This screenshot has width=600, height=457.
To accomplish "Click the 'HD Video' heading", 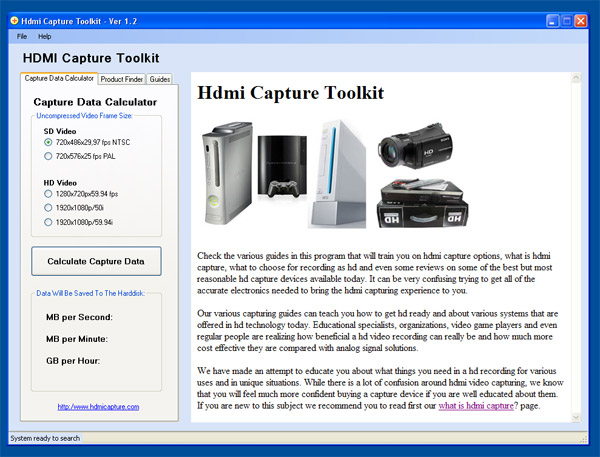I will tap(60, 183).
